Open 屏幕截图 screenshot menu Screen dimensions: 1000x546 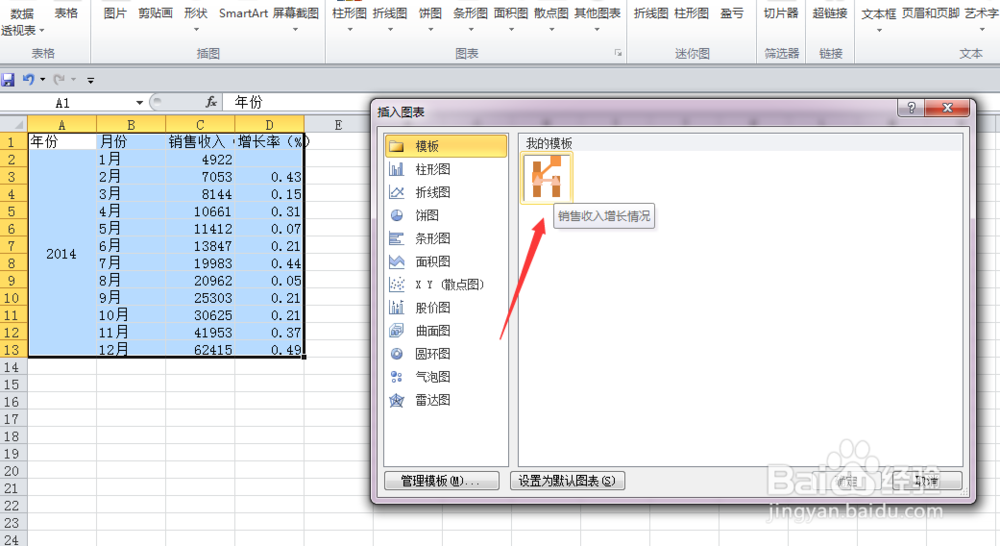295,19
